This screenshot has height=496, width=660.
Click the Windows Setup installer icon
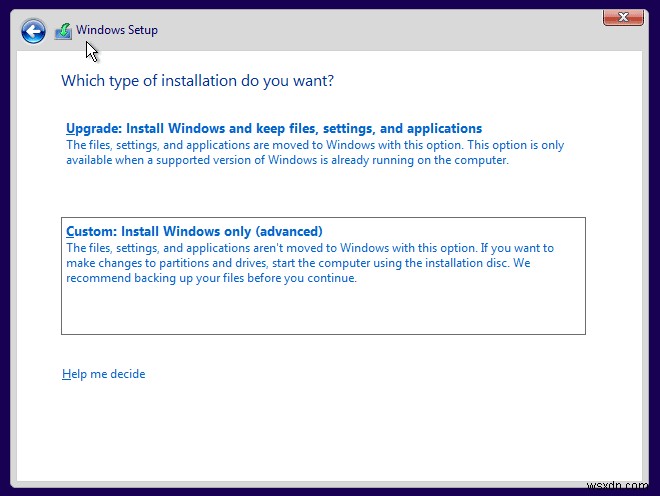63,32
